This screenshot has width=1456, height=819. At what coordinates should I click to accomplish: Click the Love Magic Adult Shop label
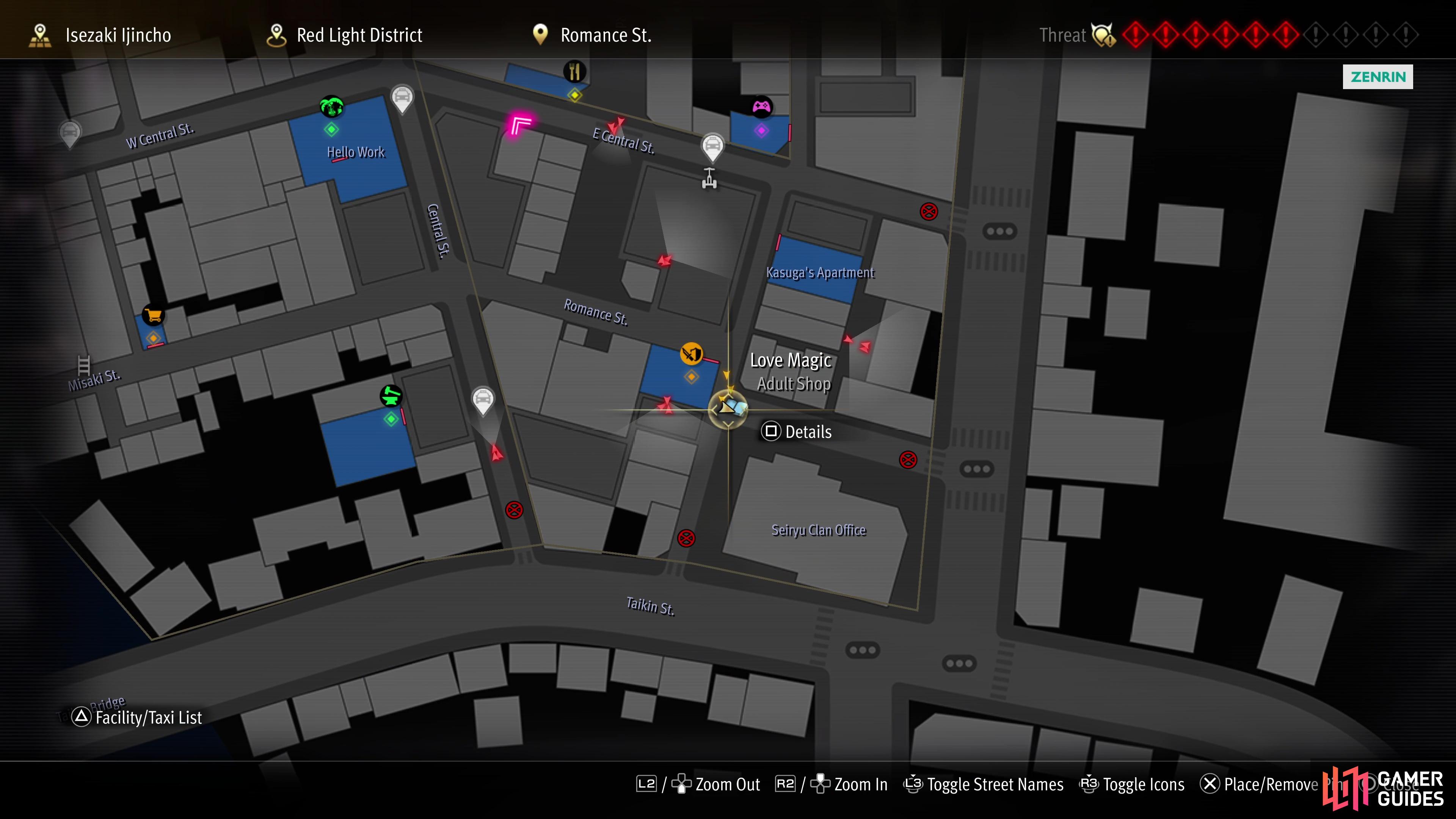coord(791,372)
